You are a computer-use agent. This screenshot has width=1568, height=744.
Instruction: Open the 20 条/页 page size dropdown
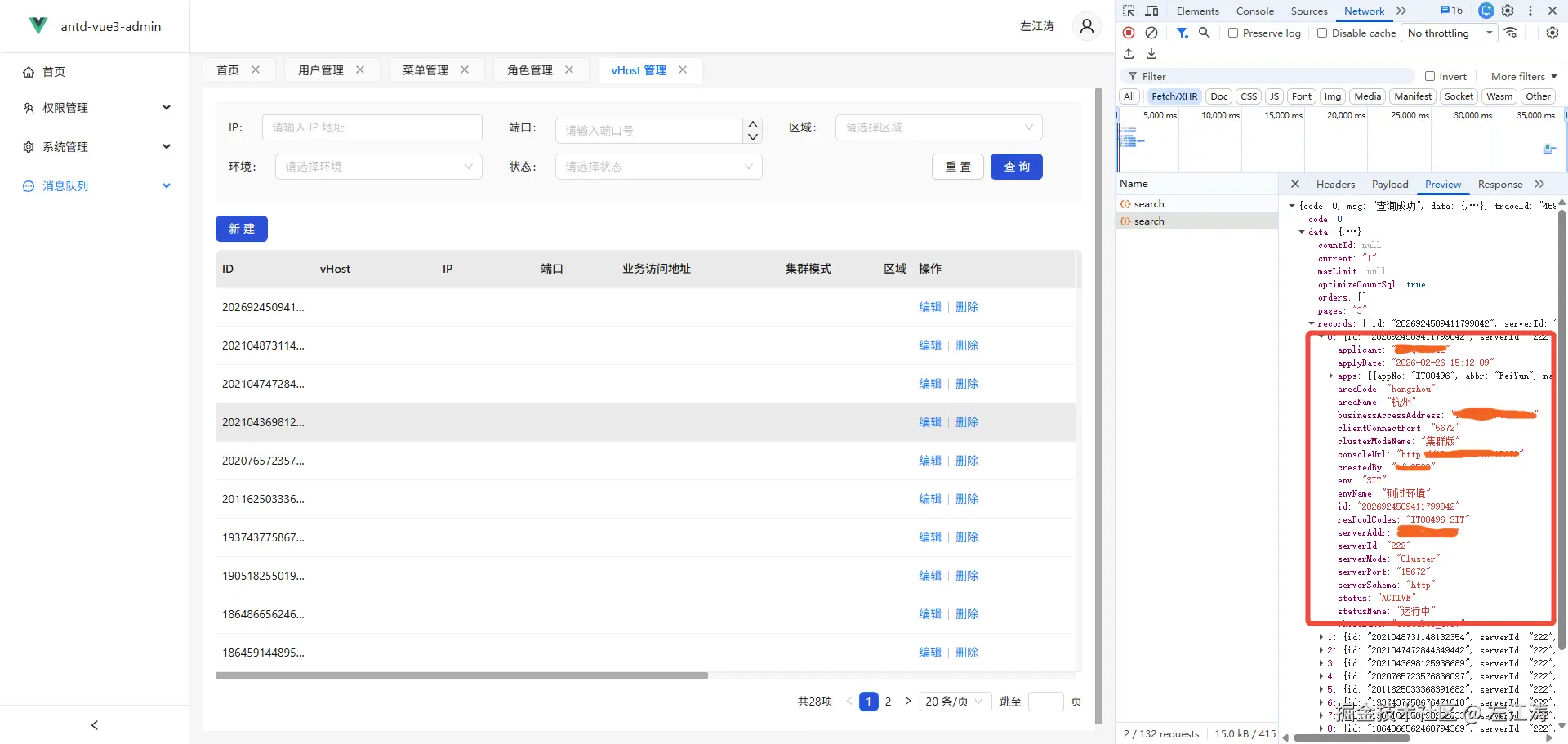click(x=955, y=701)
